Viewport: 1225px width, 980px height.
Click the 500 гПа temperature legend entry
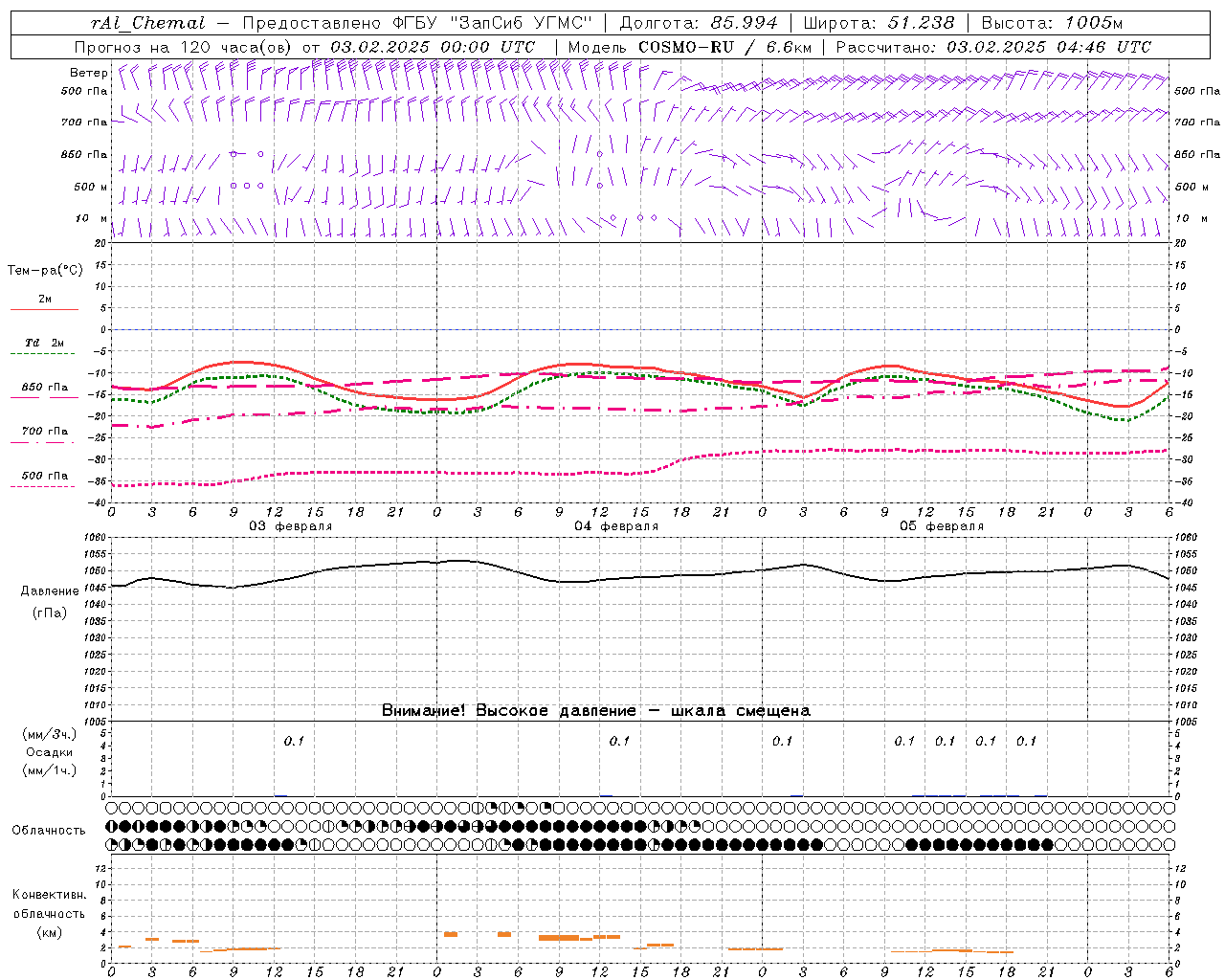(x=44, y=476)
